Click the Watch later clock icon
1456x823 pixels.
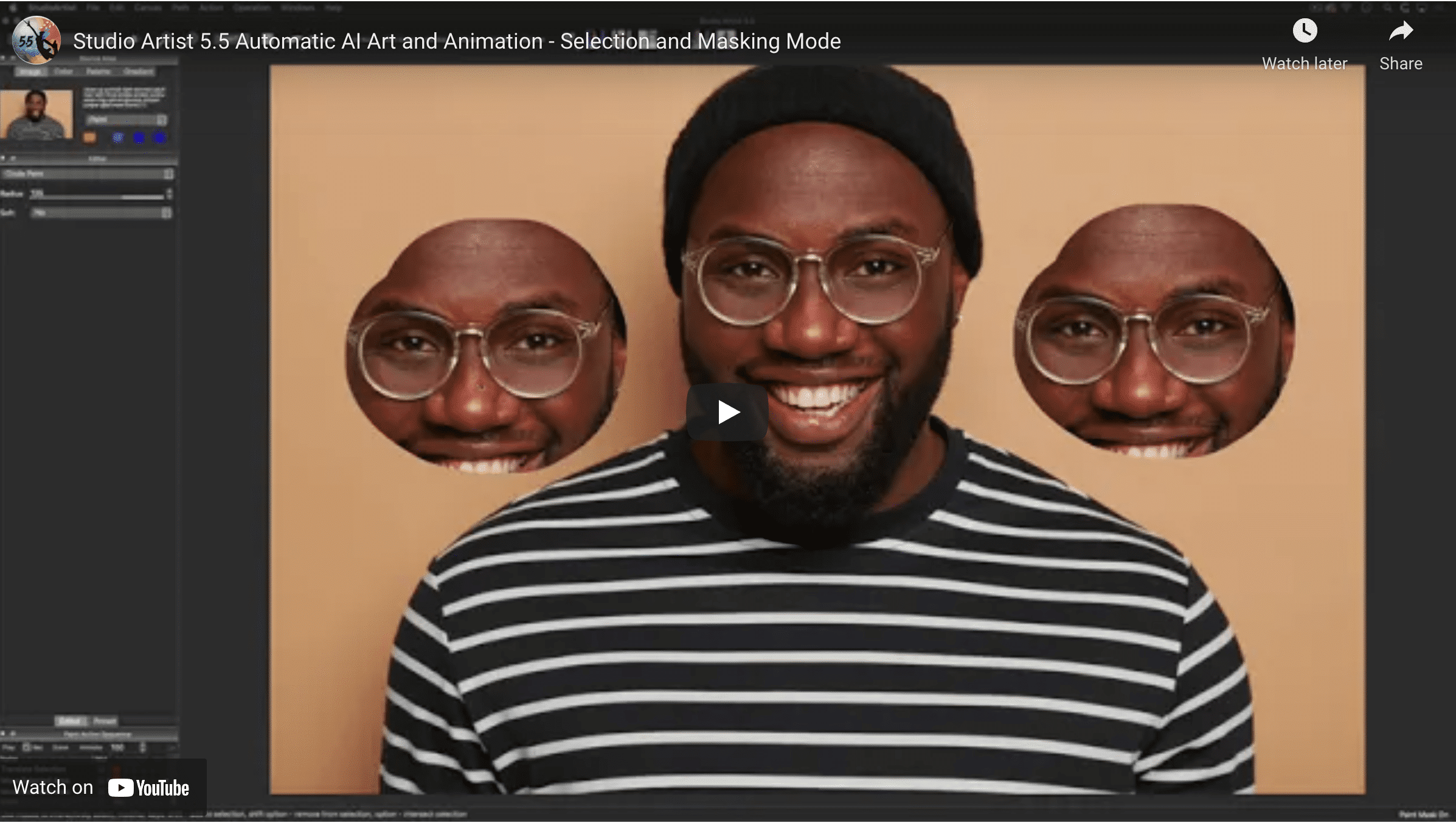1304,30
